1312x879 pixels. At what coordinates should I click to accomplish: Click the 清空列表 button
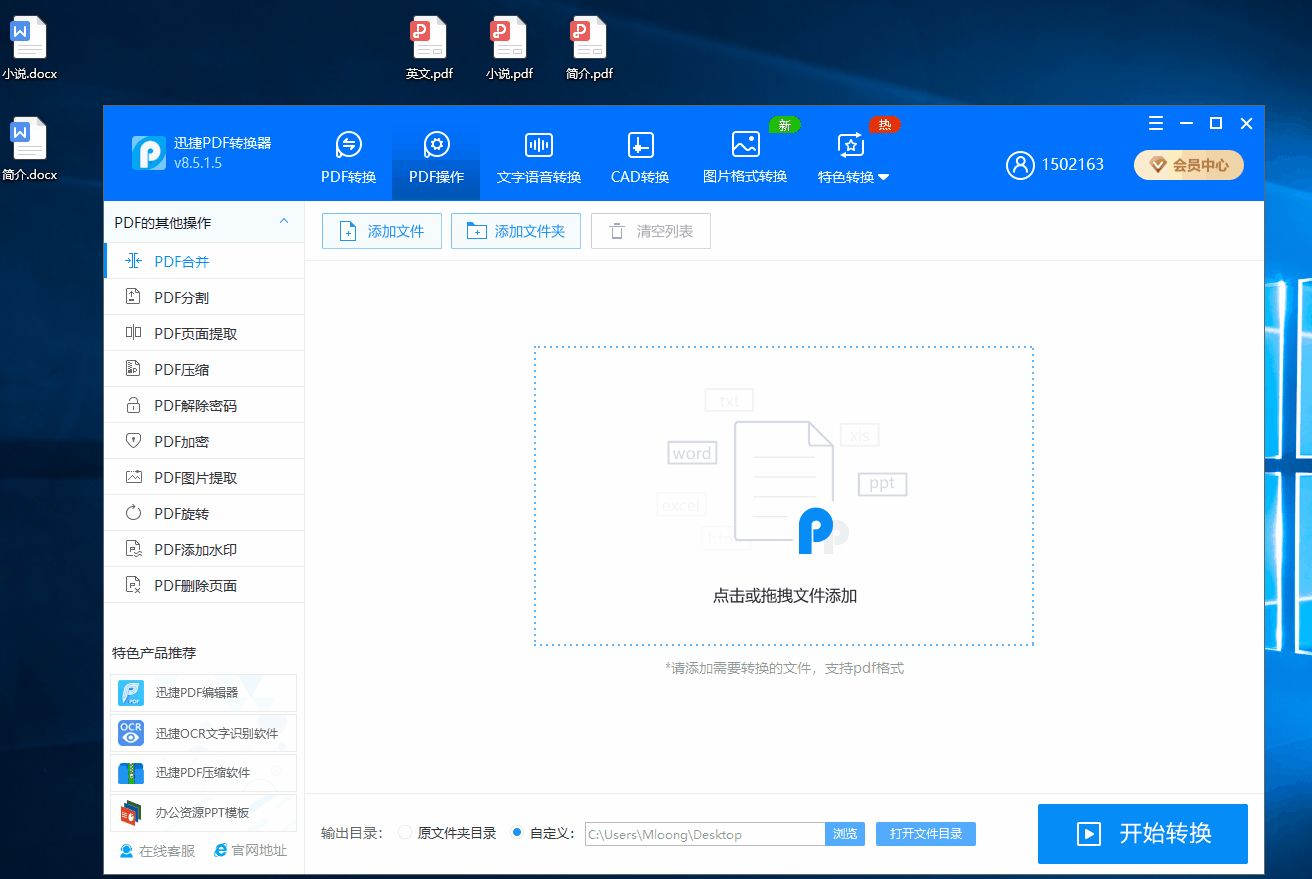tap(651, 231)
